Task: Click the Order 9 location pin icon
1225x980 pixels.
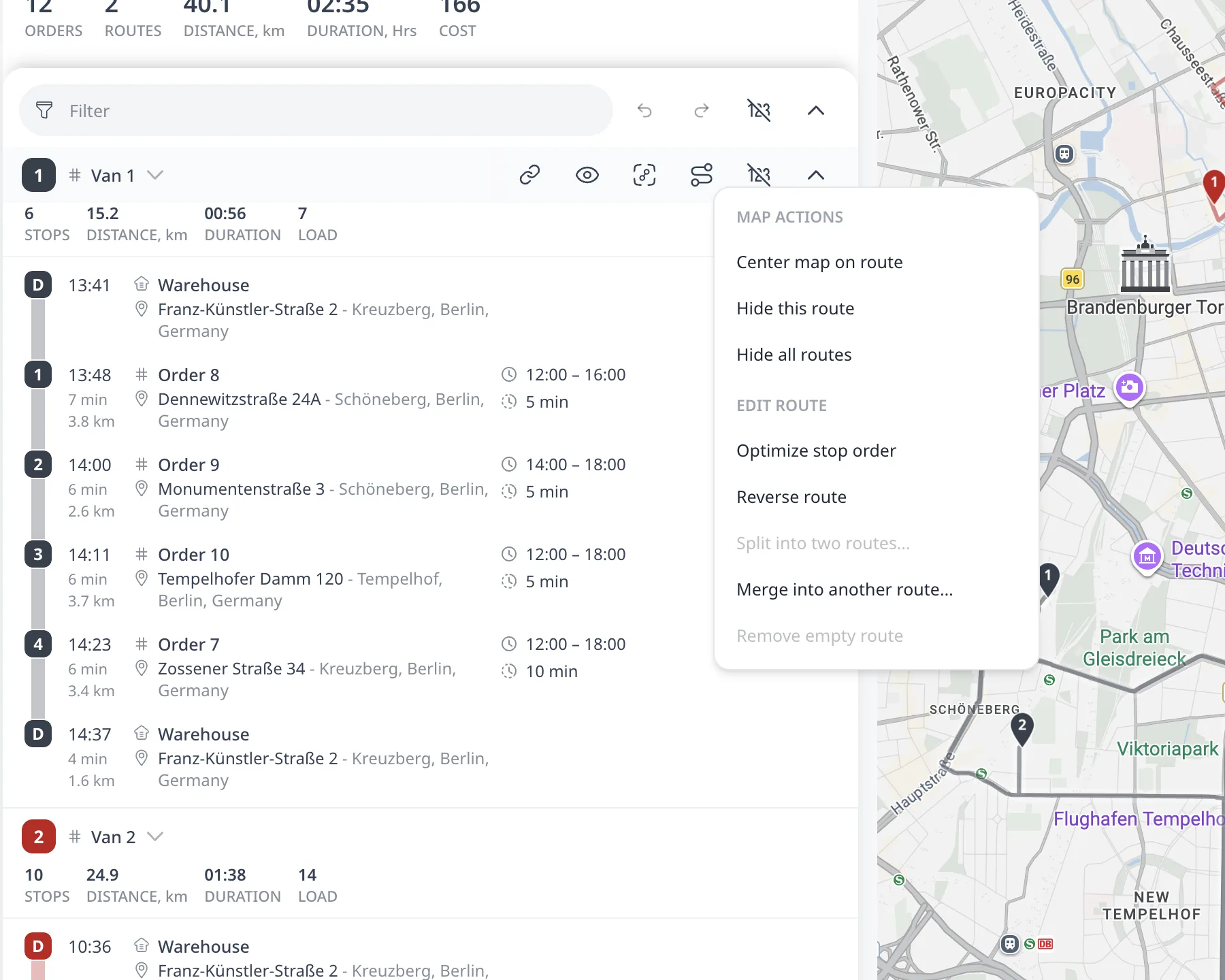Action: pyautogui.click(x=142, y=489)
